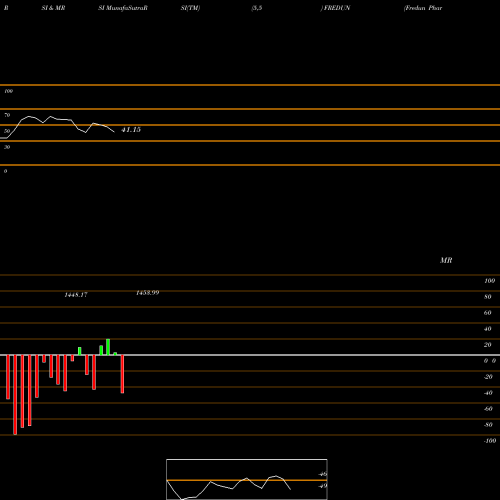Click the MR panel title label
This screenshot has width=500, height=500.
[x=446, y=260]
